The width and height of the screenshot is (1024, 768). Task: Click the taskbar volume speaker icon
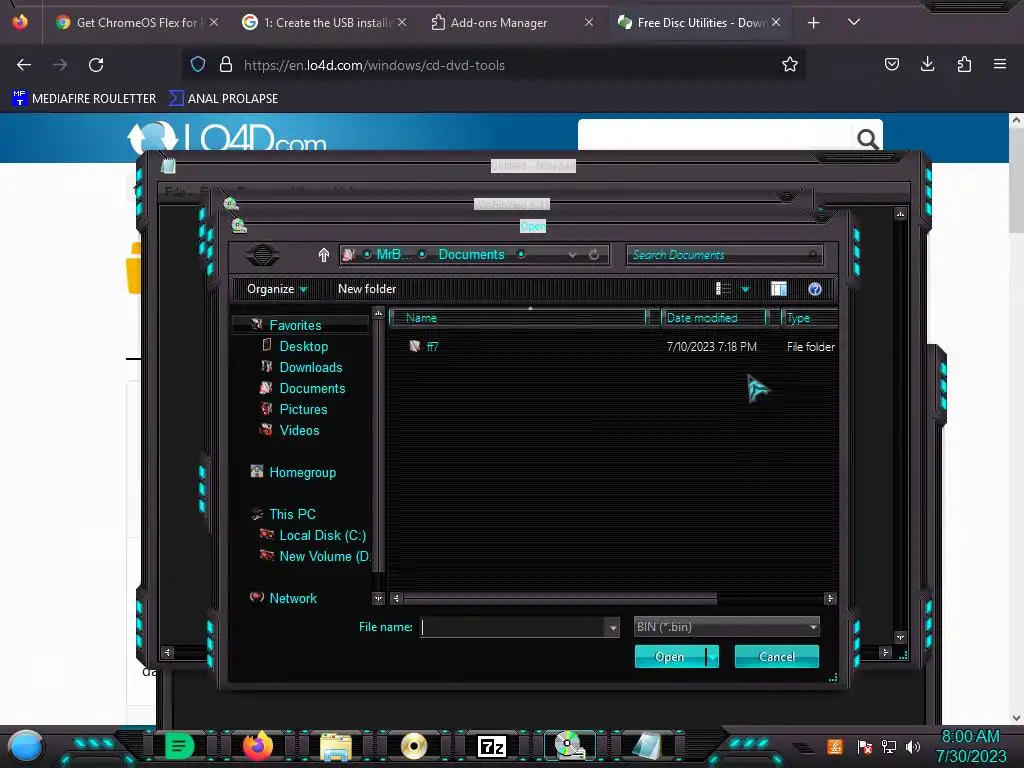[913, 746]
